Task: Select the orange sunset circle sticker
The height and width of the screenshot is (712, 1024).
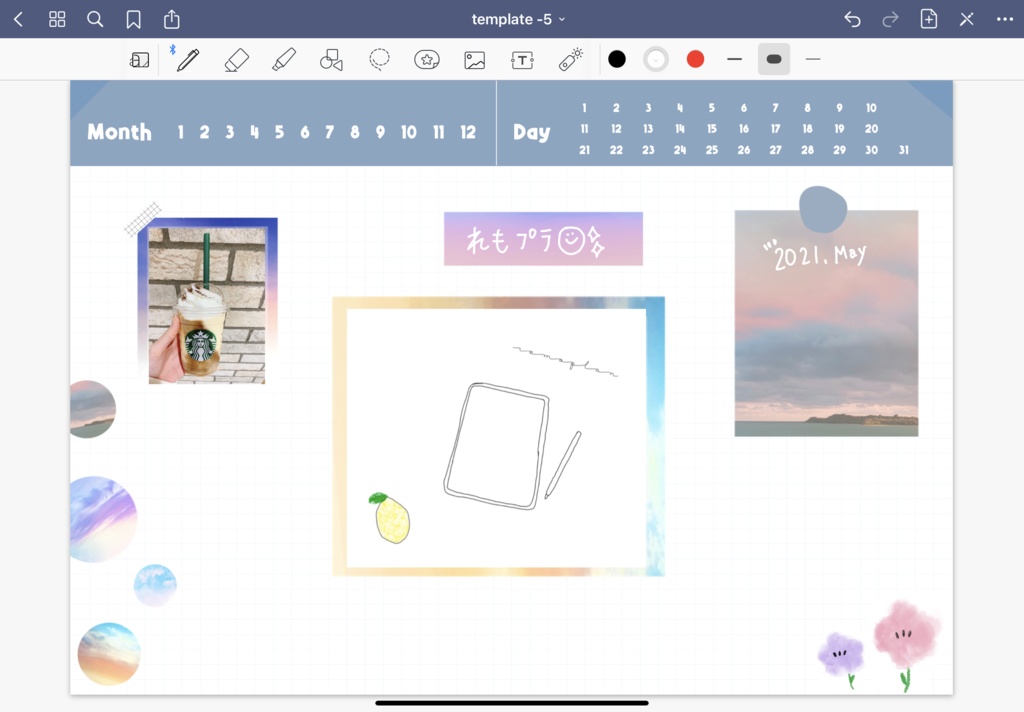Action: (x=109, y=654)
